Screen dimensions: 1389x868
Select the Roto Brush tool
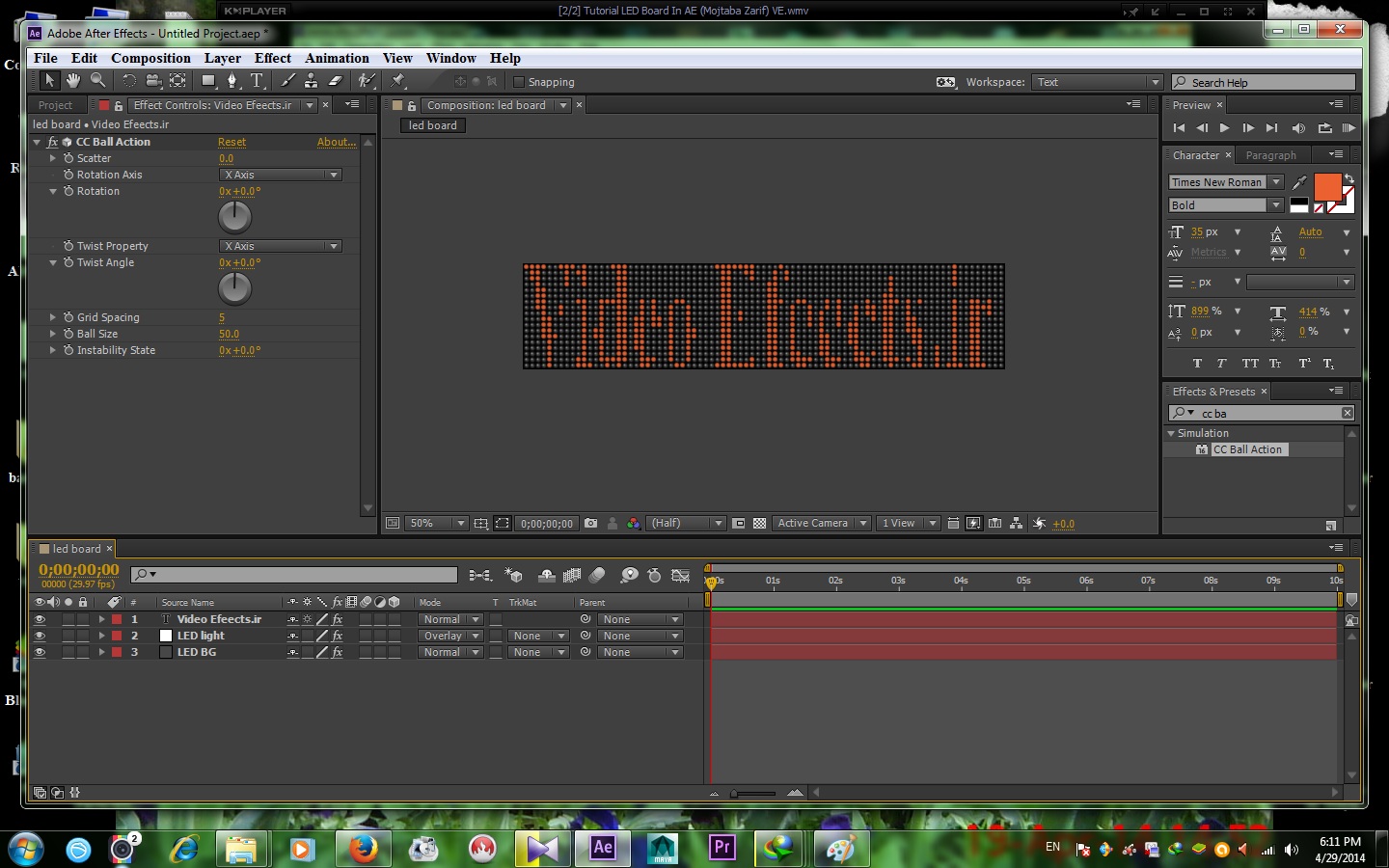367,81
